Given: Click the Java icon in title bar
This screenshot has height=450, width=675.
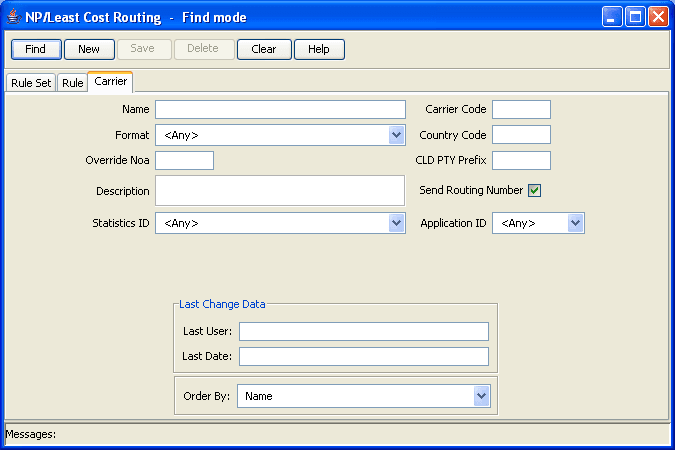Looking at the screenshot, I should point(14,17).
